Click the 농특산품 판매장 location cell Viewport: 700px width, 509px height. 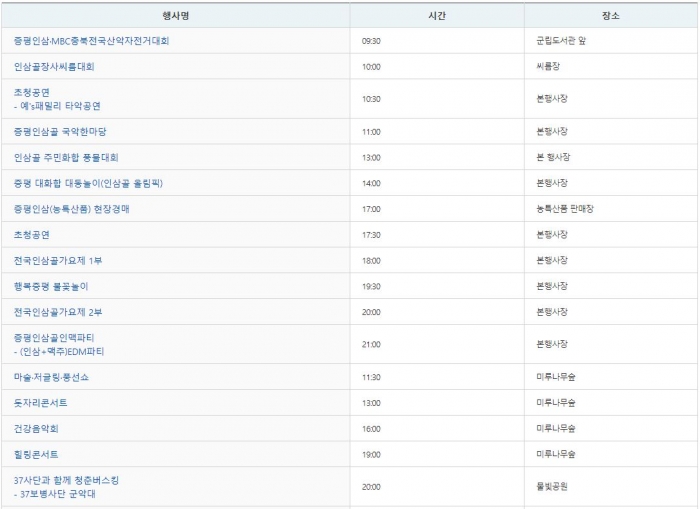pyautogui.click(x=565, y=209)
